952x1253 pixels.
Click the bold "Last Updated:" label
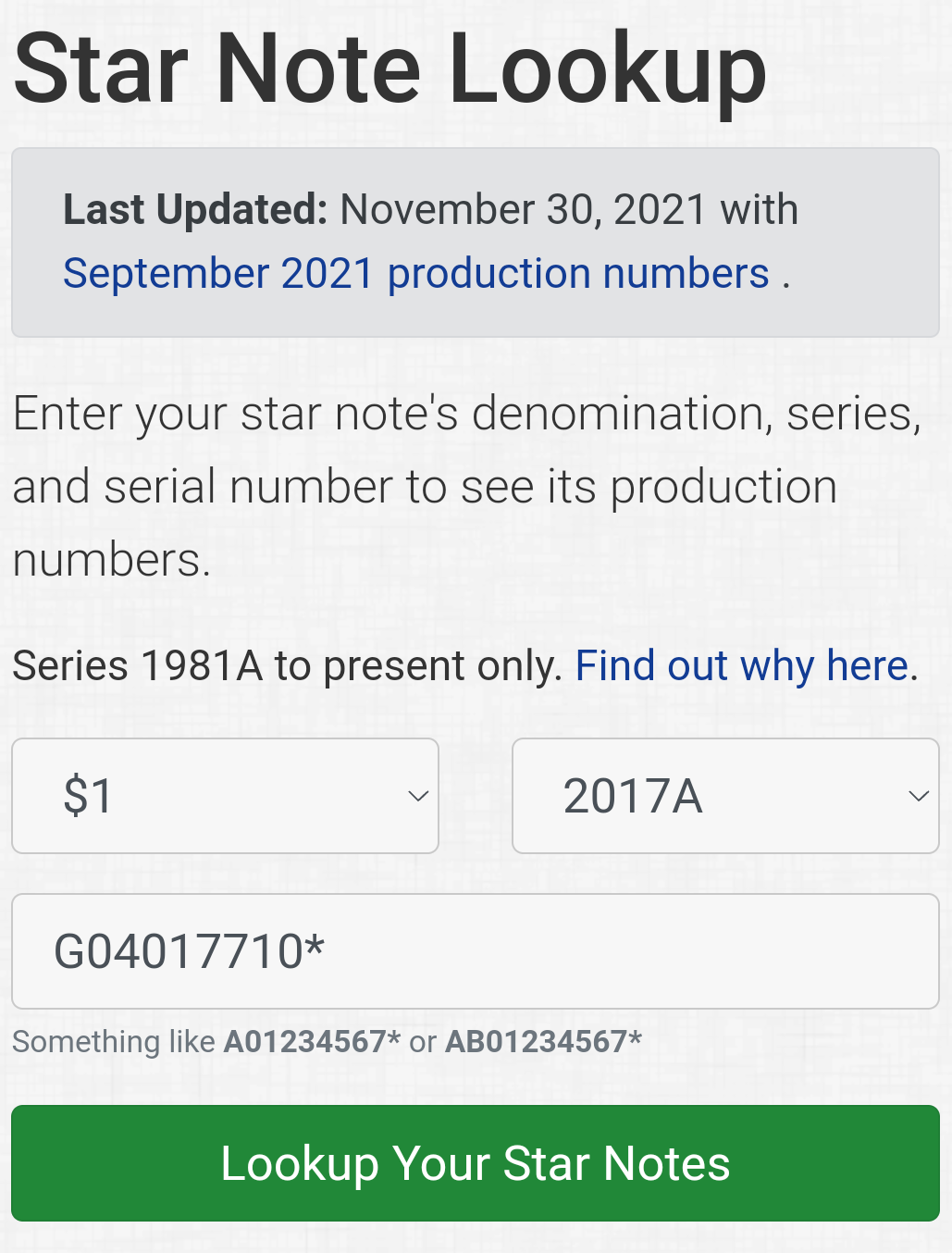195,210
